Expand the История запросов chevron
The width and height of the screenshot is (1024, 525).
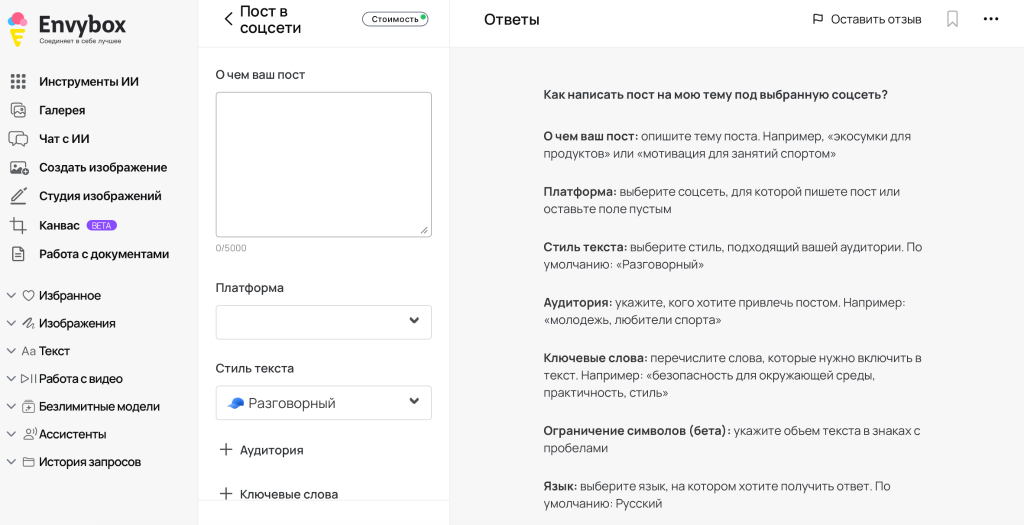point(11,462)
